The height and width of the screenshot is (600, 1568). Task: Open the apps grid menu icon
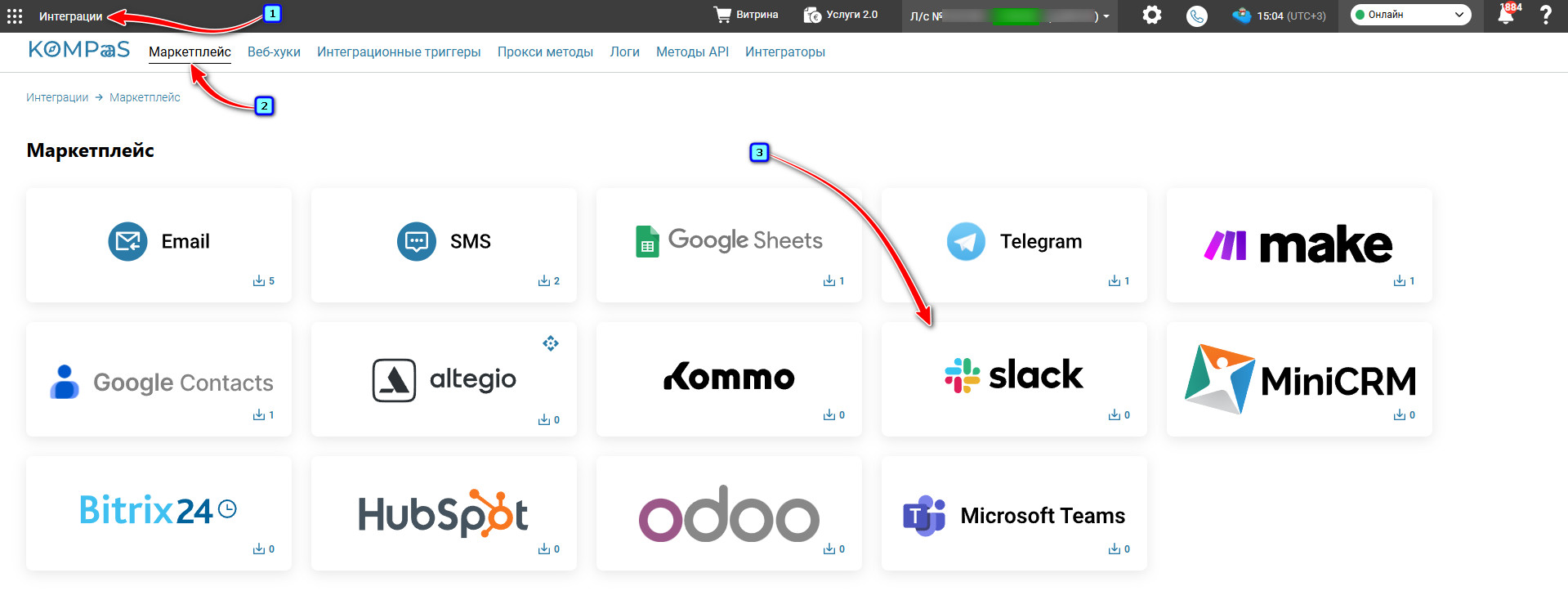pyautogui.click(x=15, y=16)
